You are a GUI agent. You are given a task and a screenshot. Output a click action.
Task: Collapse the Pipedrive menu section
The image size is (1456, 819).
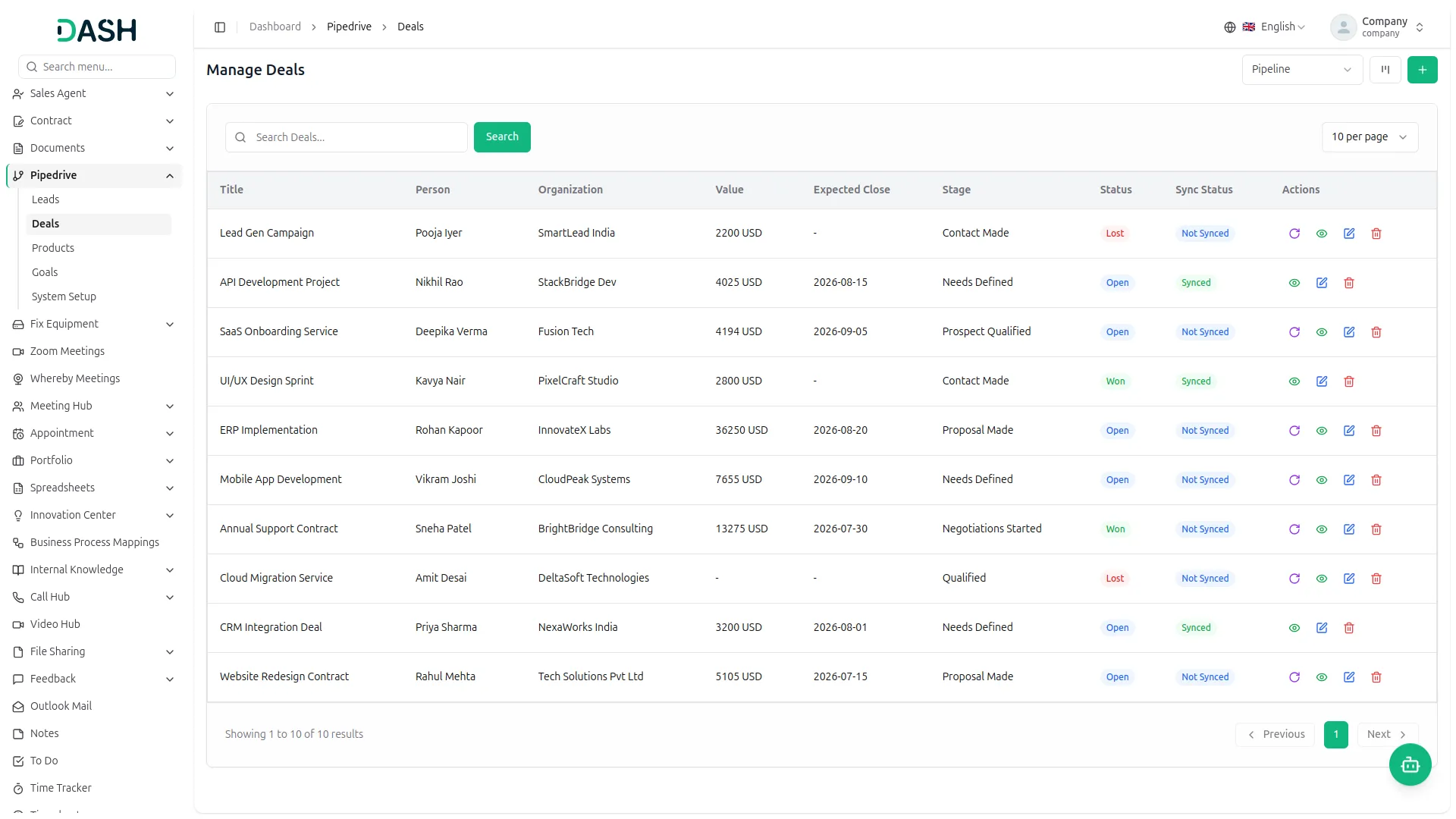[x=93, y=175]
